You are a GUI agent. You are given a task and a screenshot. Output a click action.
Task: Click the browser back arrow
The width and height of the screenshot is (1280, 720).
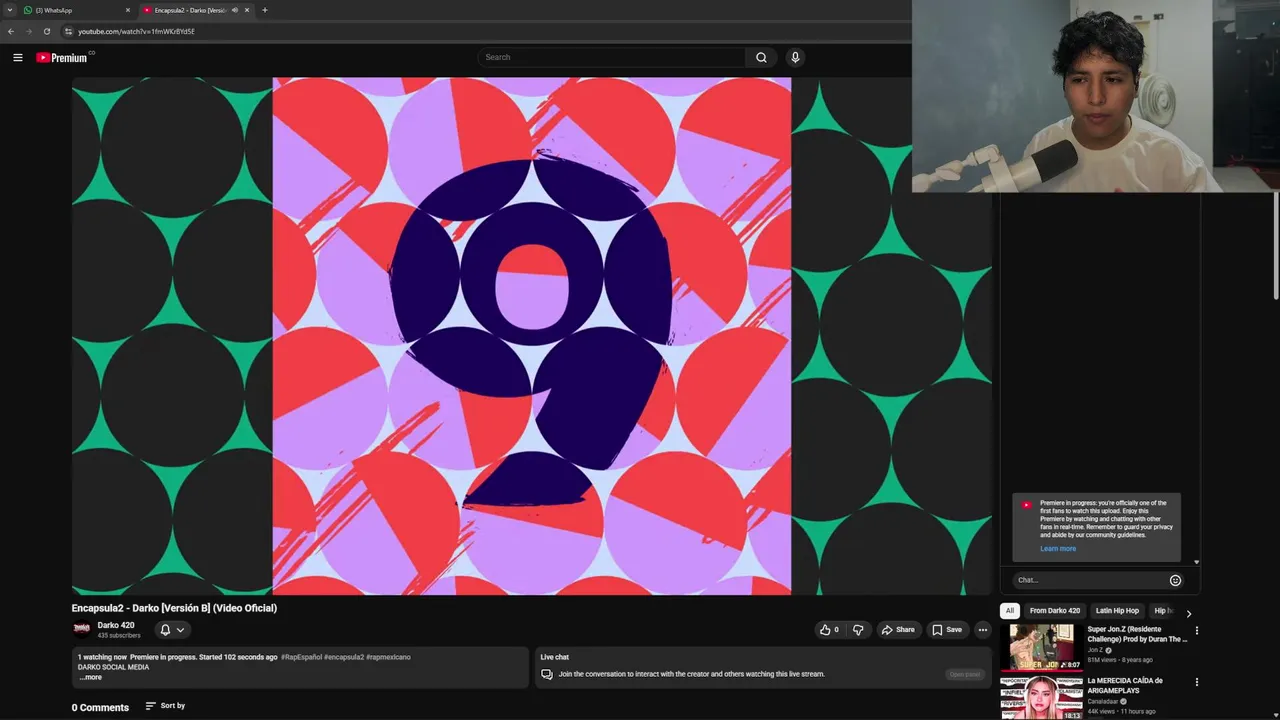(11, 31)
